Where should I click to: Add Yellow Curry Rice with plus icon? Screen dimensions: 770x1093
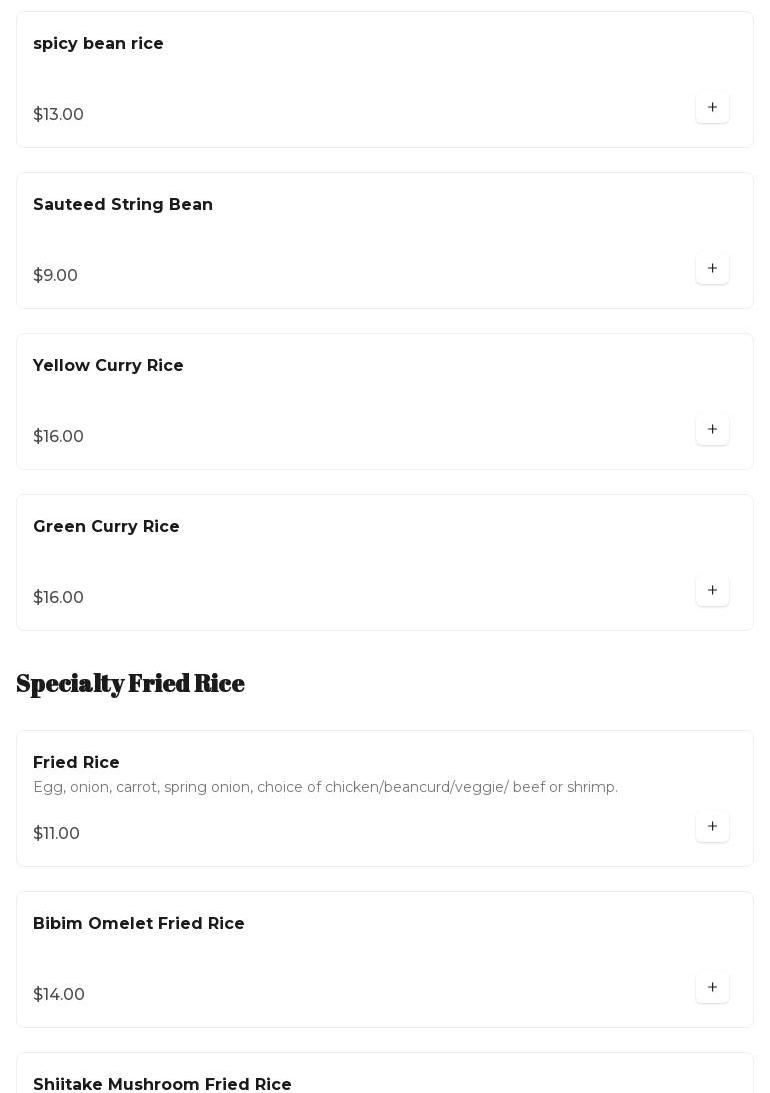pyautogui.click(x=712, y=429)
